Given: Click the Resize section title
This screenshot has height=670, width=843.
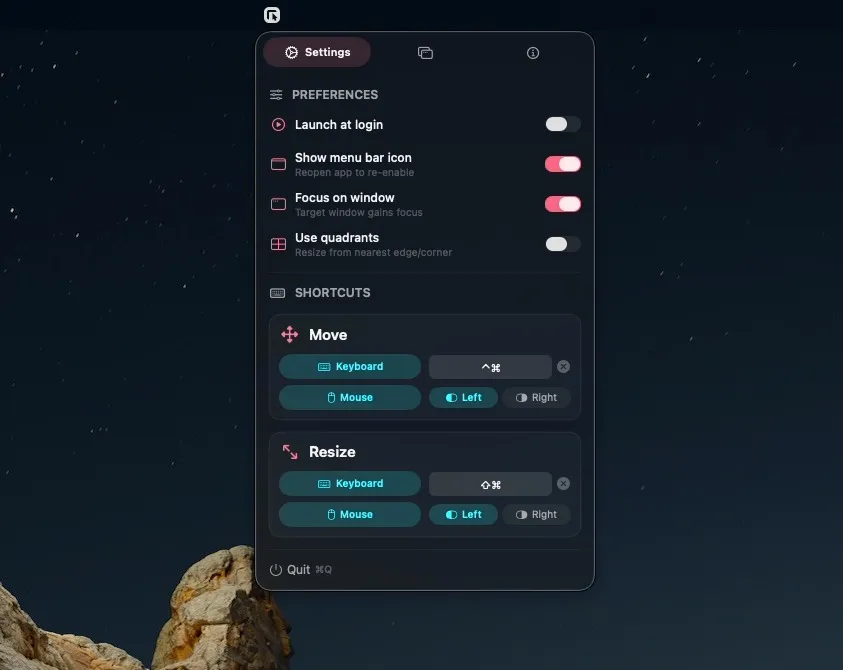Looking at the screenshot, I should 332,452.
